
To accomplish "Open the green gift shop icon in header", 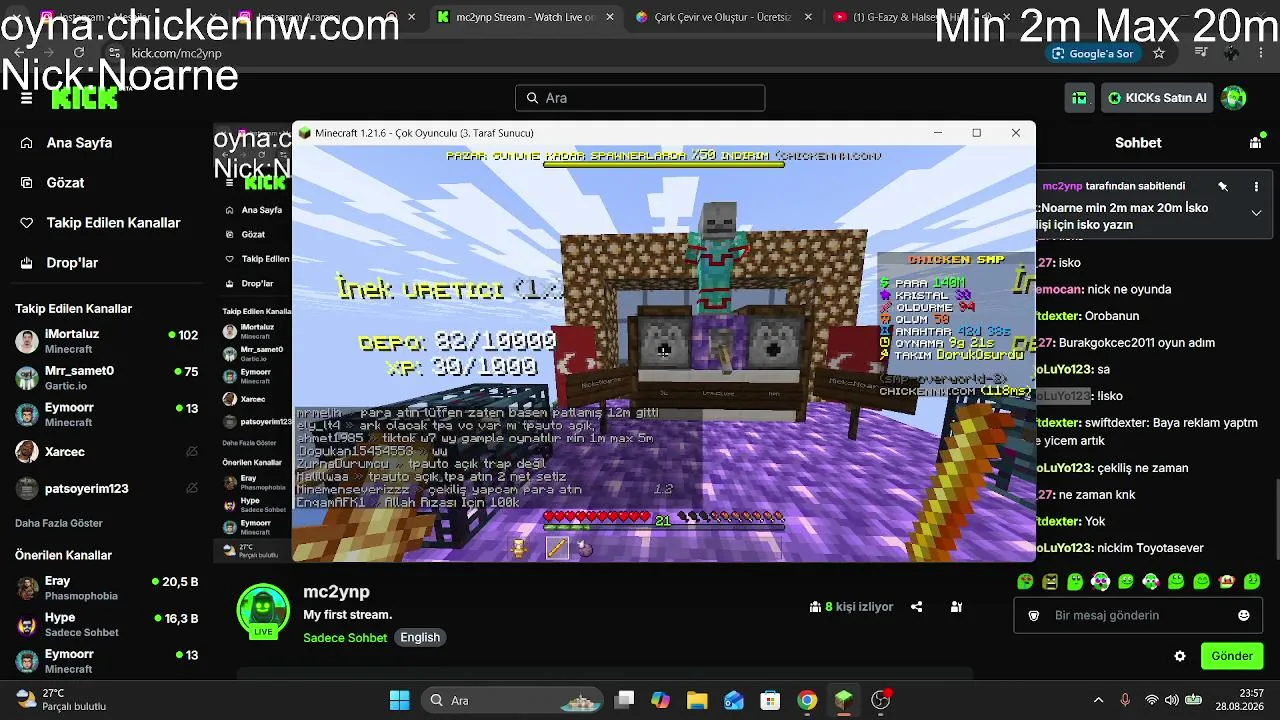I will [x=1079, y=98].
